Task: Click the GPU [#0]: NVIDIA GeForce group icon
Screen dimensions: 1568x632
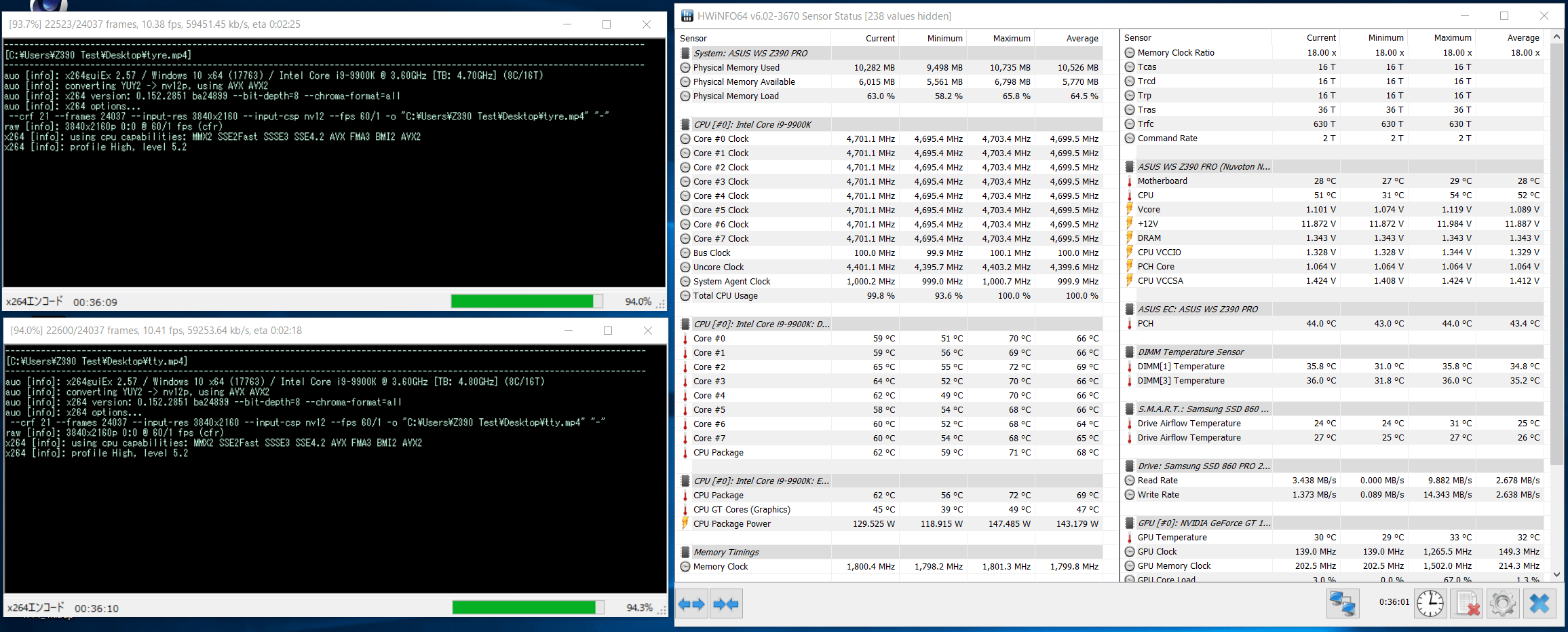Action: (1130, 523)
